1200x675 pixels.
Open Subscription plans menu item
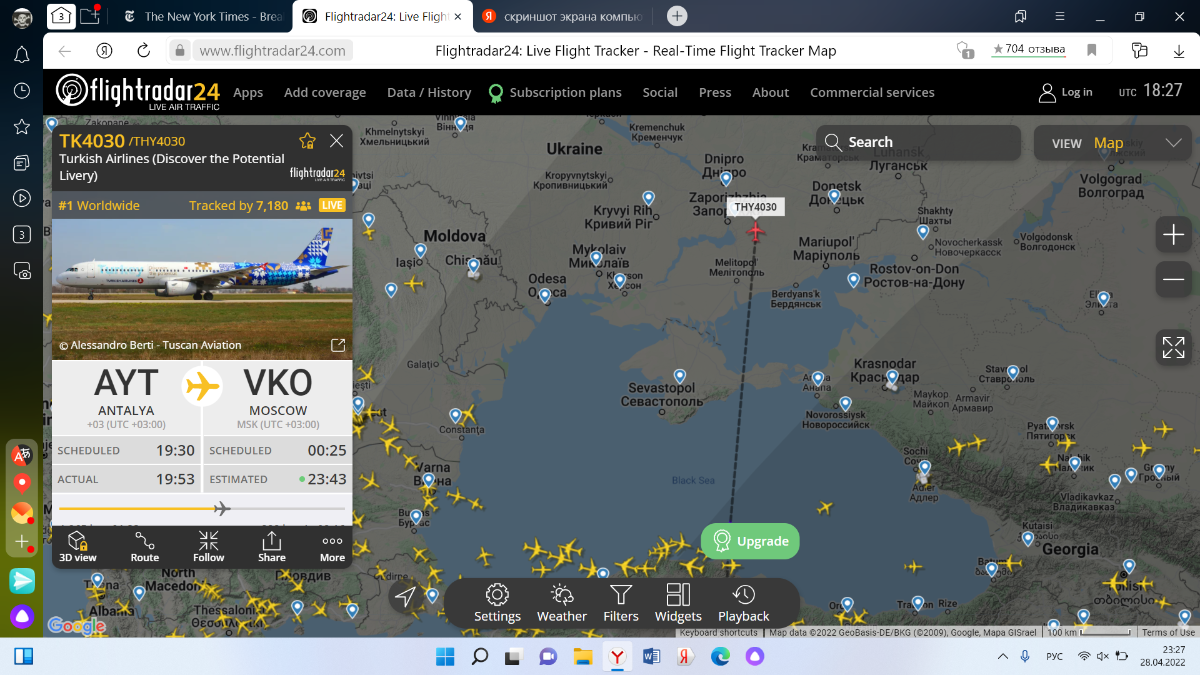(x=564, y=92)
